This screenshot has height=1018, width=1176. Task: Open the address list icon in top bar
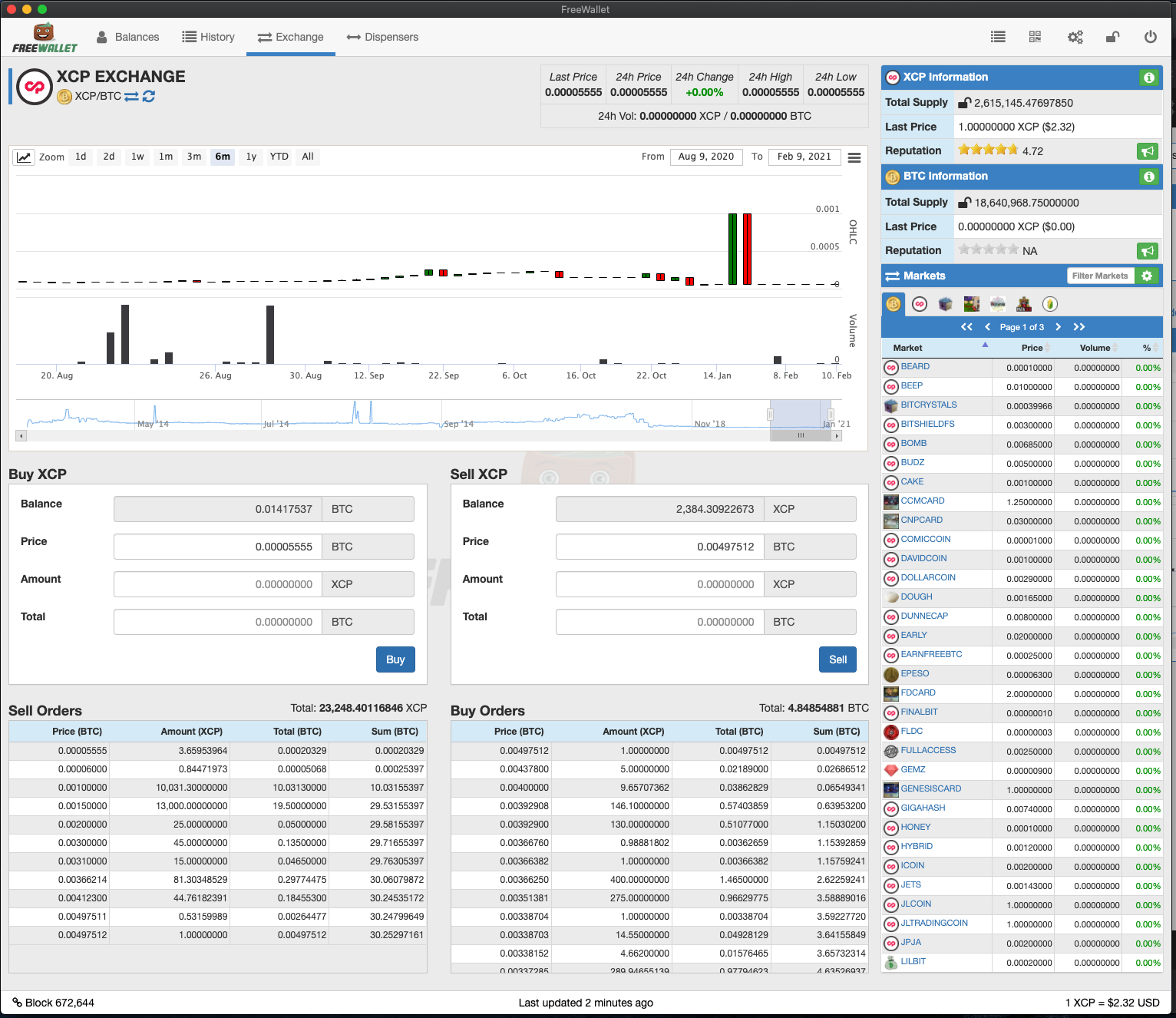pos(998,37)
